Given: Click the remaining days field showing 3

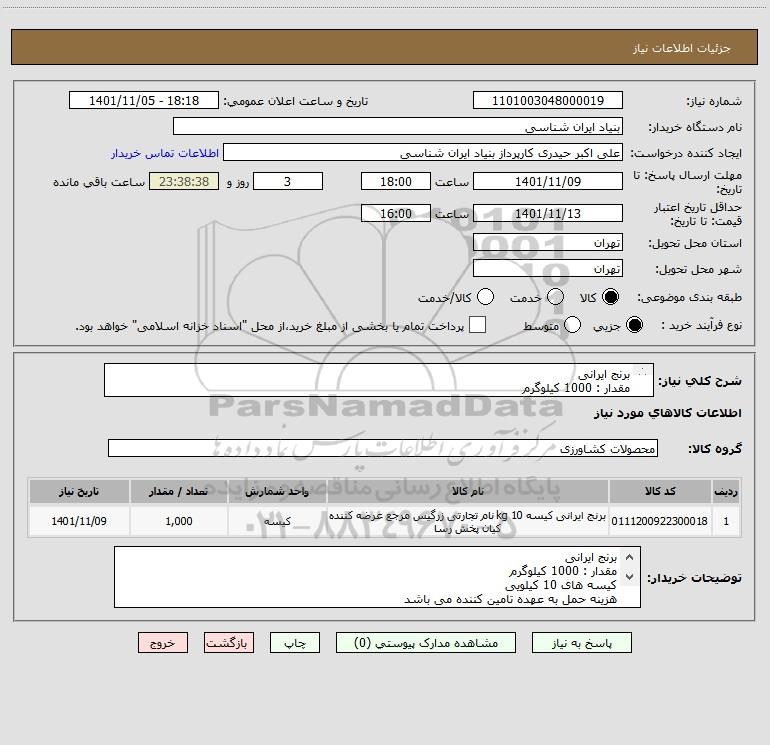Looking at the screenshot, I should click(288, 181).
